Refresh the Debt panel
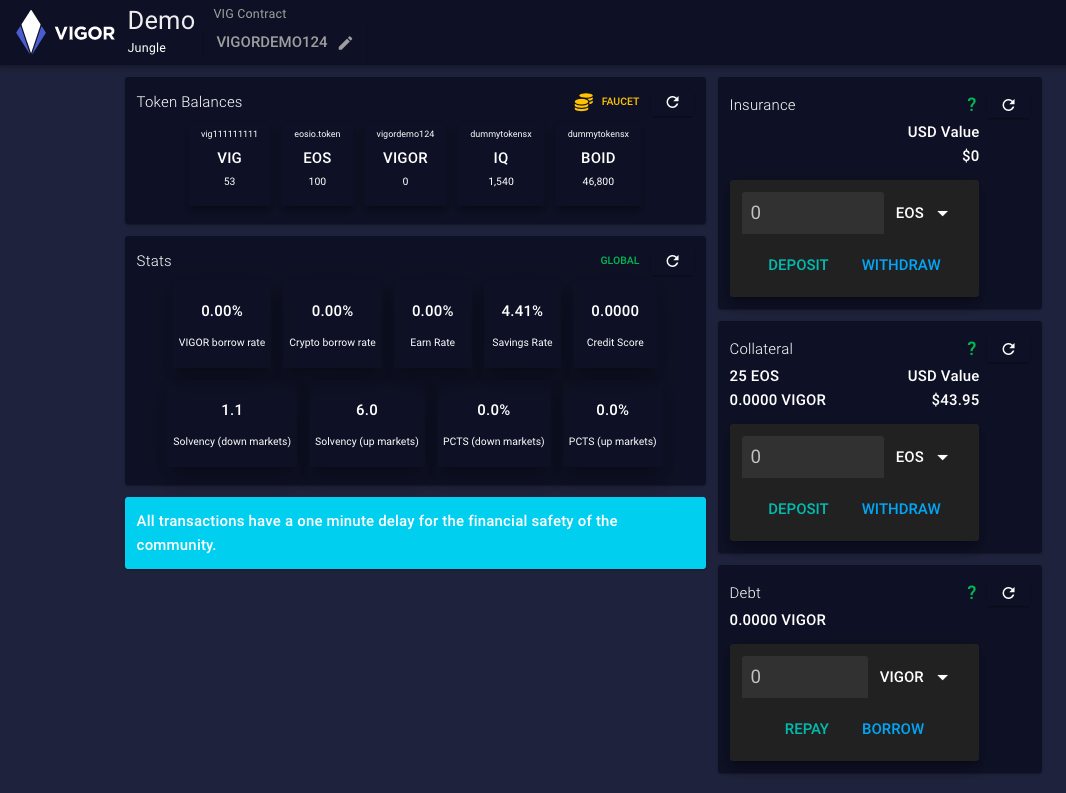Screen dimensions: 1066x793 [1008, 593]
